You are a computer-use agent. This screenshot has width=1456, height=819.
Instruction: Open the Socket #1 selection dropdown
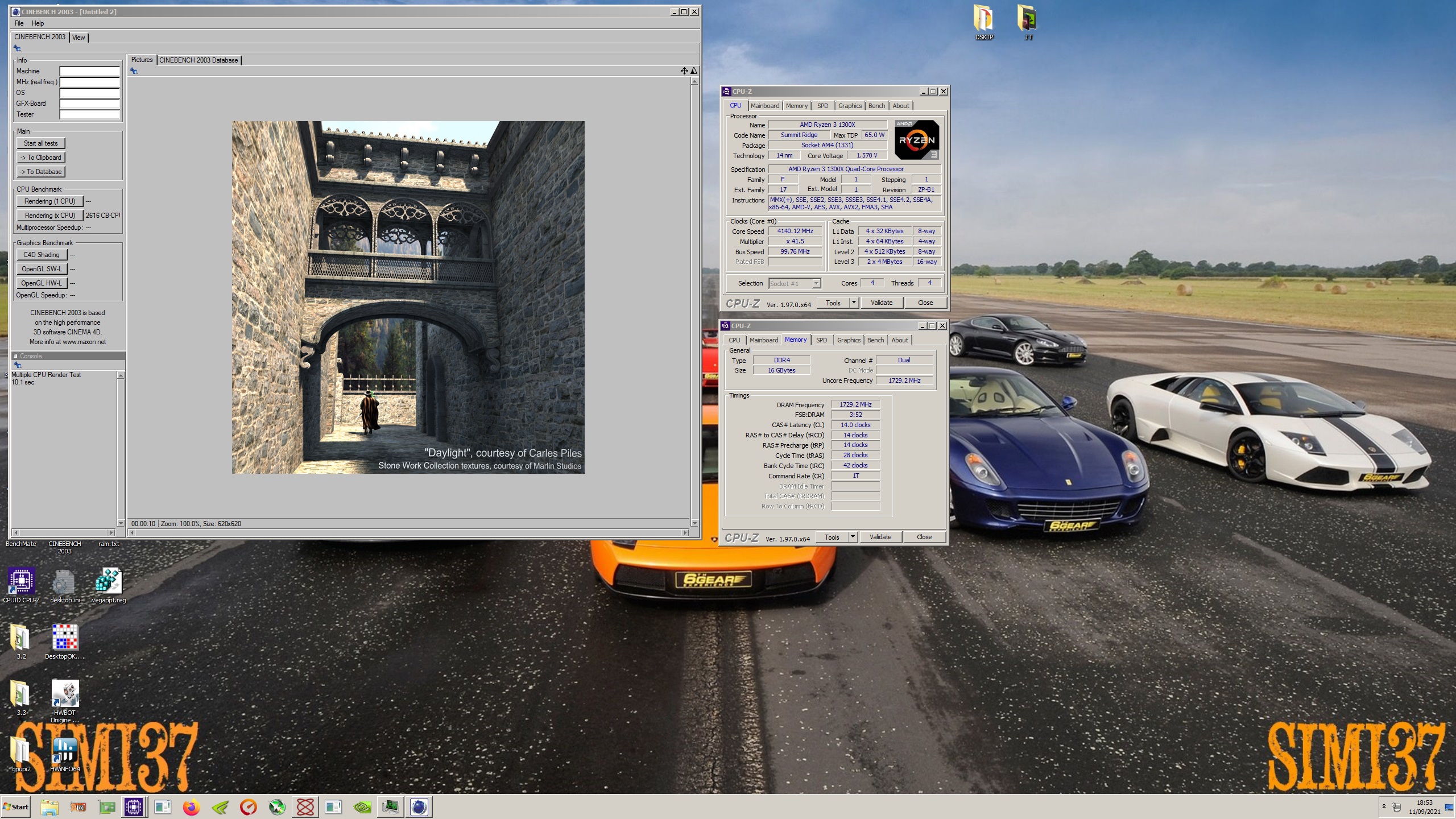(795, 283)
